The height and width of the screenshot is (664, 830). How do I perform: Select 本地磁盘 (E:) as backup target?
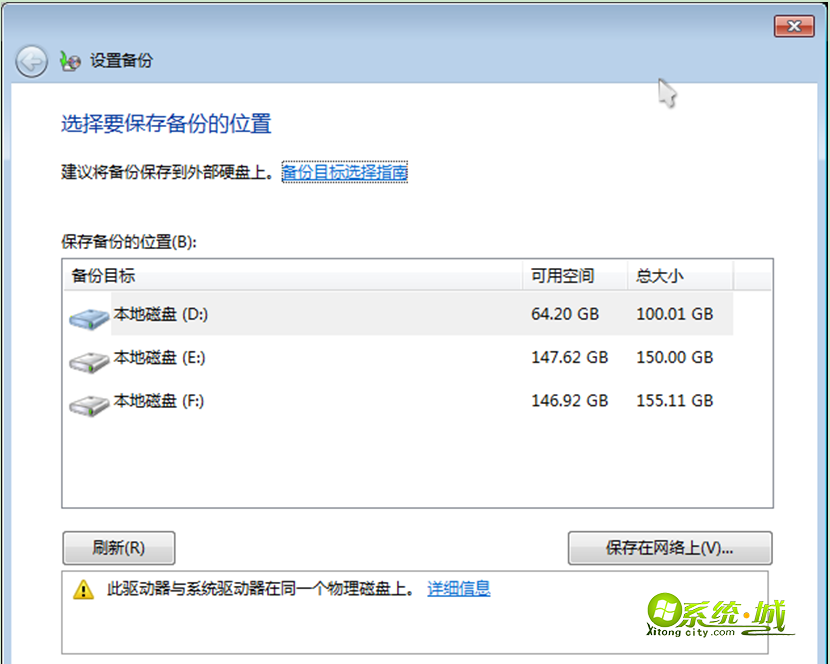coord(160,357)
